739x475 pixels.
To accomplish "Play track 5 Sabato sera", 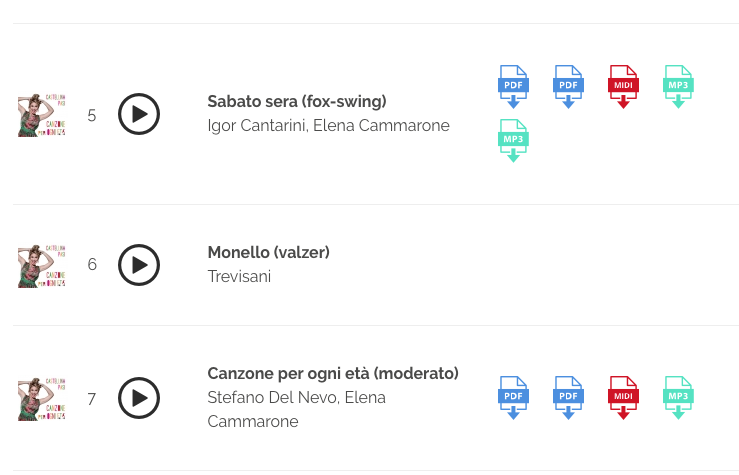I will coord(139,114).
